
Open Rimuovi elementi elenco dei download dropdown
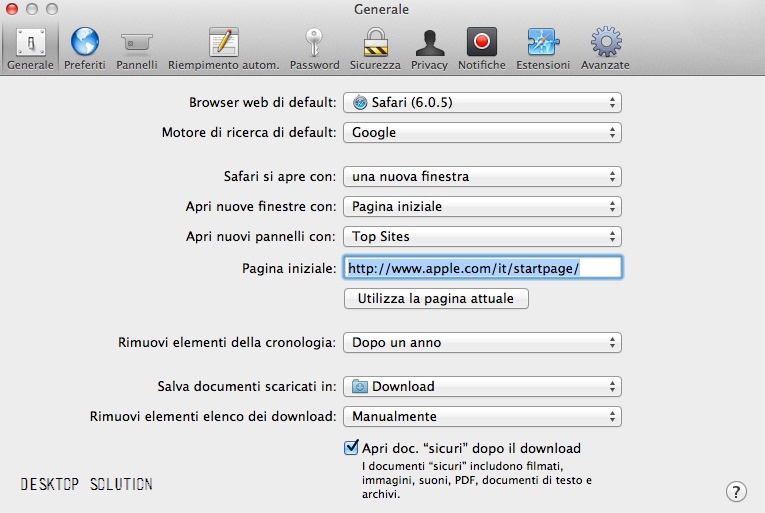point(482,416)
